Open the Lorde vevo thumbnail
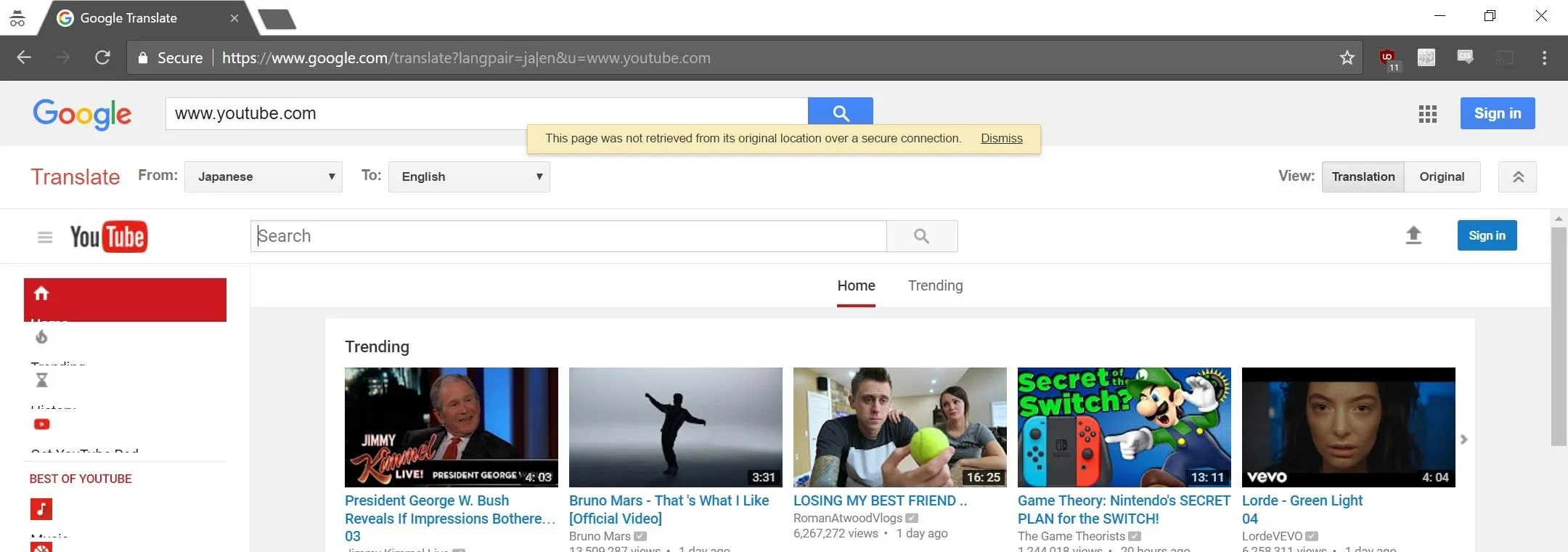Image resolution: width=1568 pixels, height=552 pixels. (1349, 427)
